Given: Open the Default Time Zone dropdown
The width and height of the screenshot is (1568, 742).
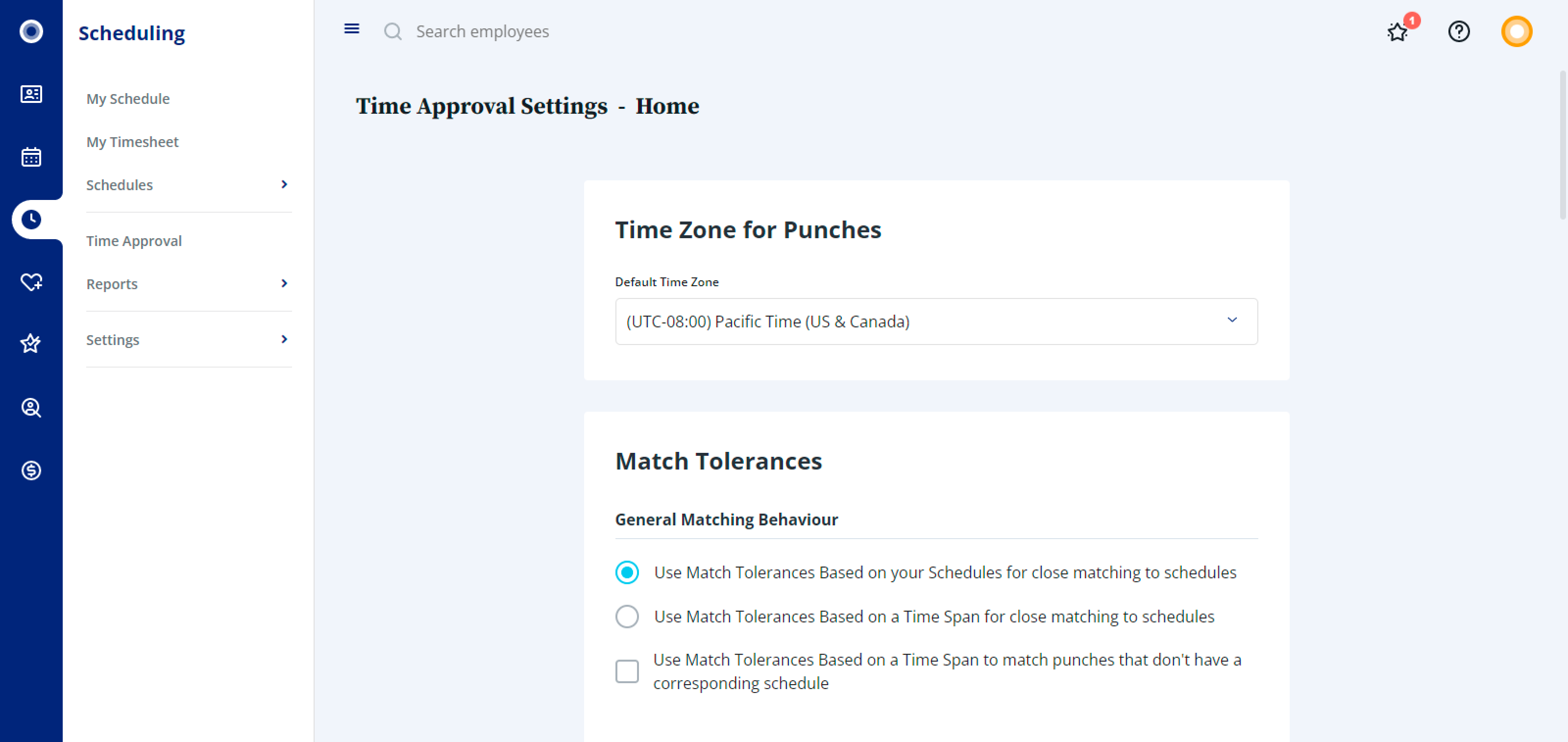Looking at the screenshot, I should [936, 321].
